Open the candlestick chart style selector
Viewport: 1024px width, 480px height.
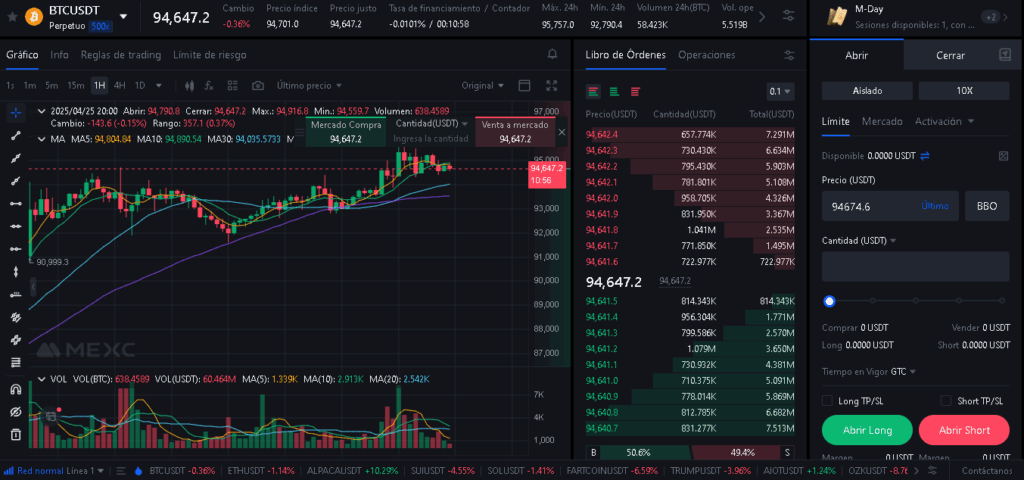[190, 86]
